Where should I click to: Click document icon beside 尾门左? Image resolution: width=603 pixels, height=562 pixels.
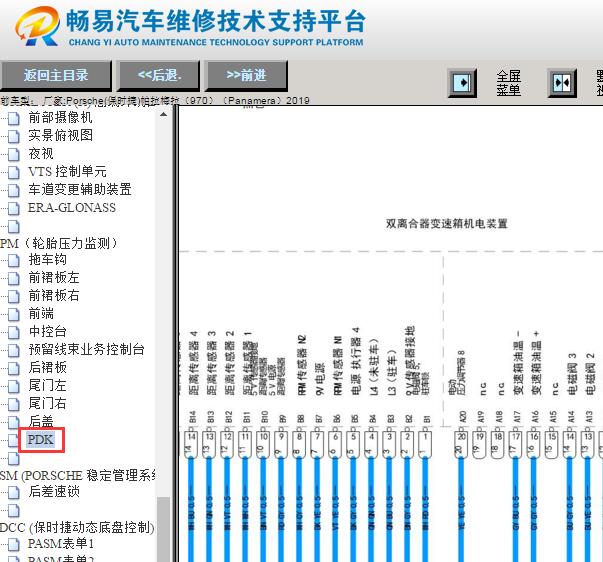(x=14, y=386)
